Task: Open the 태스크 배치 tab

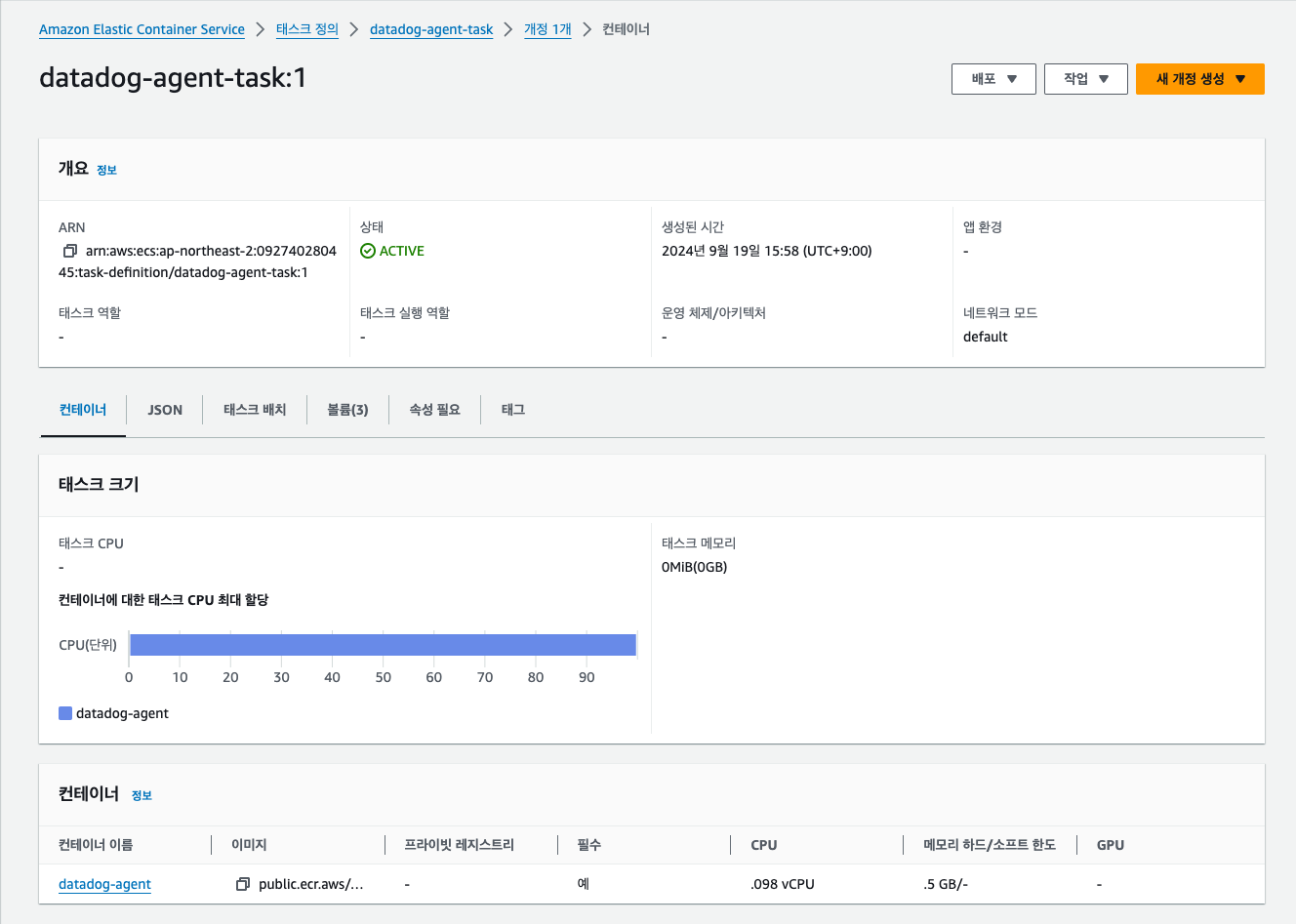Action: coord(255,410)
